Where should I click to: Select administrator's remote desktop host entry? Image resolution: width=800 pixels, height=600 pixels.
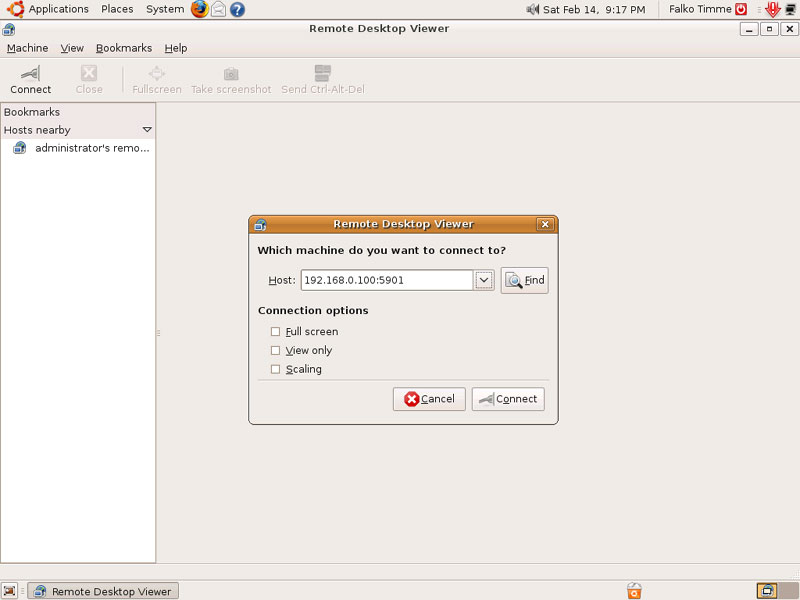[x=78, y=148]
